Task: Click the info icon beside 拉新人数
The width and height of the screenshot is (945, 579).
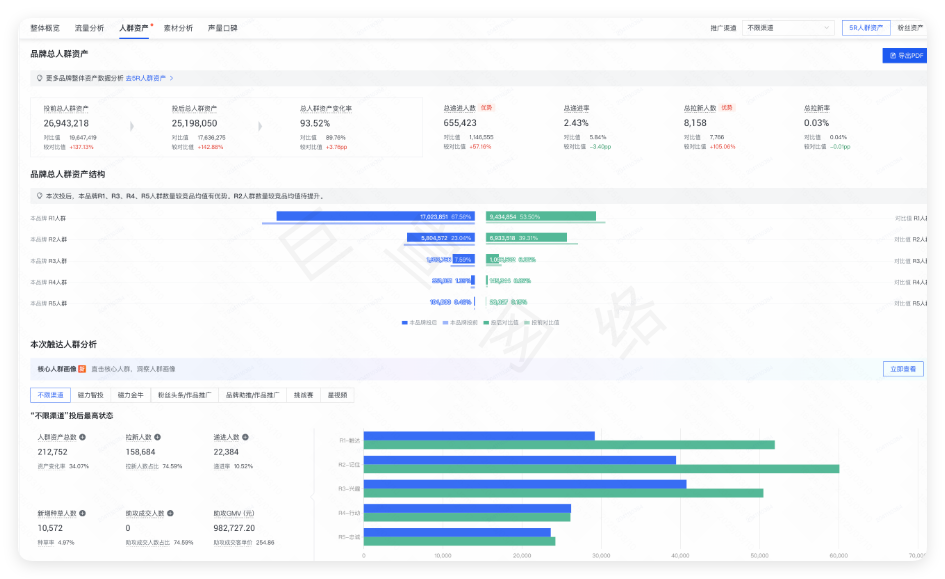Action: tap(157, 437)
